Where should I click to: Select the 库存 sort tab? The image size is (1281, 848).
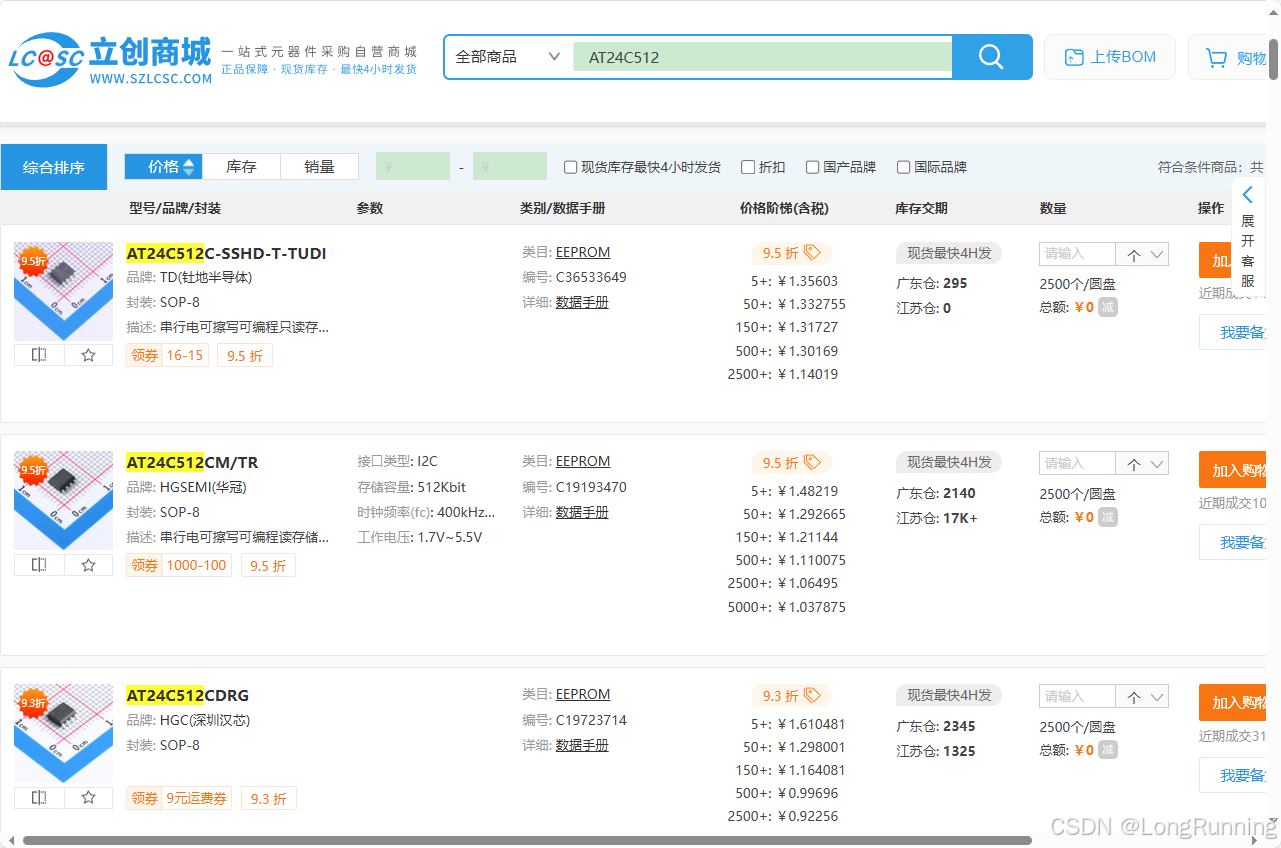[242, 167]
